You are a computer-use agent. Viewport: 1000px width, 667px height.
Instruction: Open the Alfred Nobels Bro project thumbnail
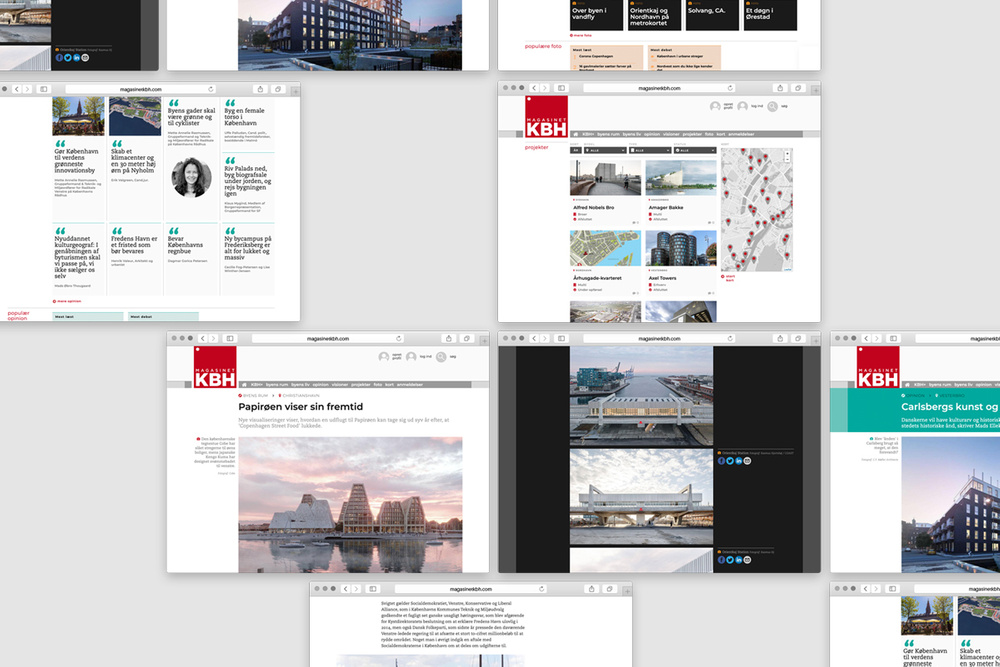pyautogui.click(x=605, y=177)
